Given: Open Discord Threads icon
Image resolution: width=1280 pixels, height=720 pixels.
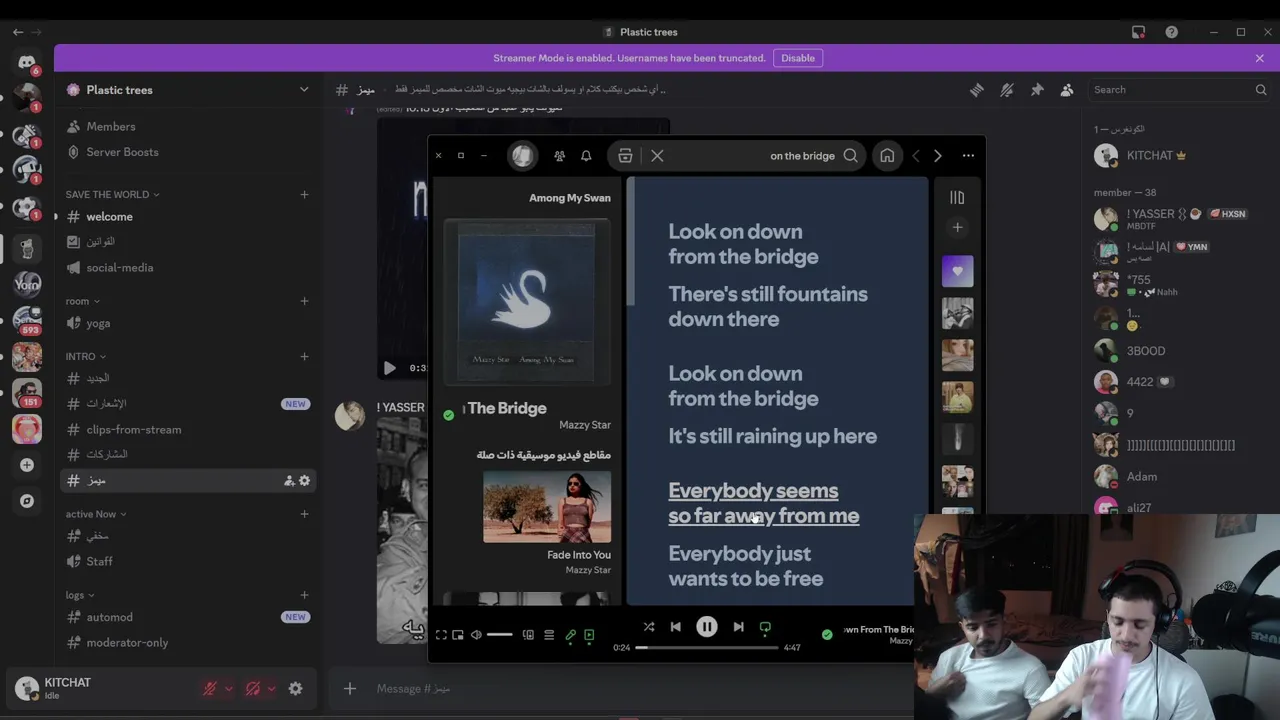Looking at the screenshot, I should coord(976,90).
